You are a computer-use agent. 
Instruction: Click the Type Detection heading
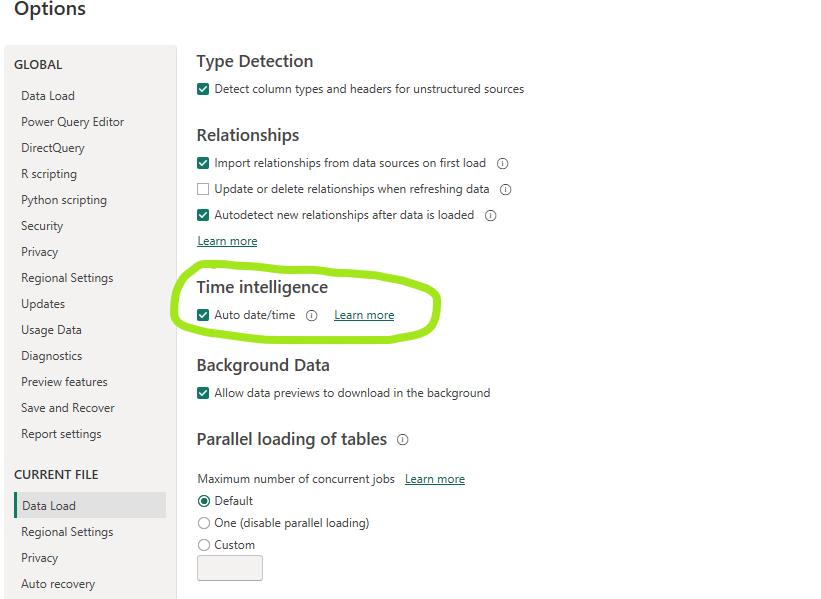pyautogui.click(x=255, y=61)
